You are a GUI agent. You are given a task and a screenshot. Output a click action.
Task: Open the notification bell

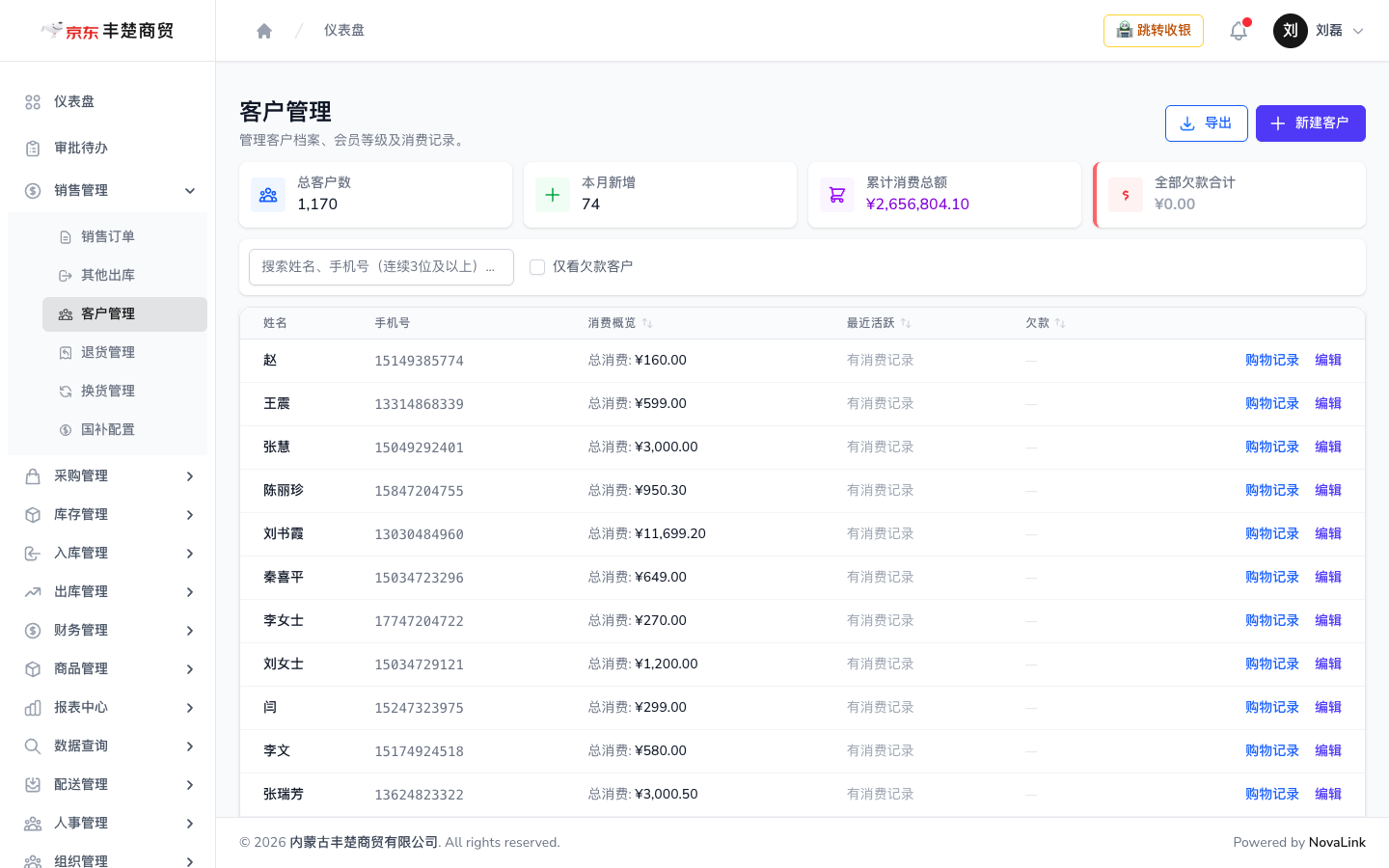pos(1239,31)
